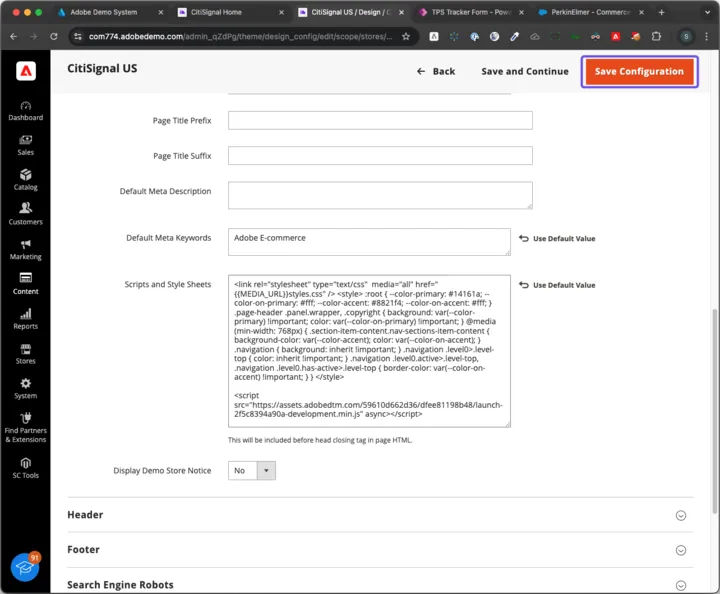Open the Chrome profile avatar

coord(686,36)
